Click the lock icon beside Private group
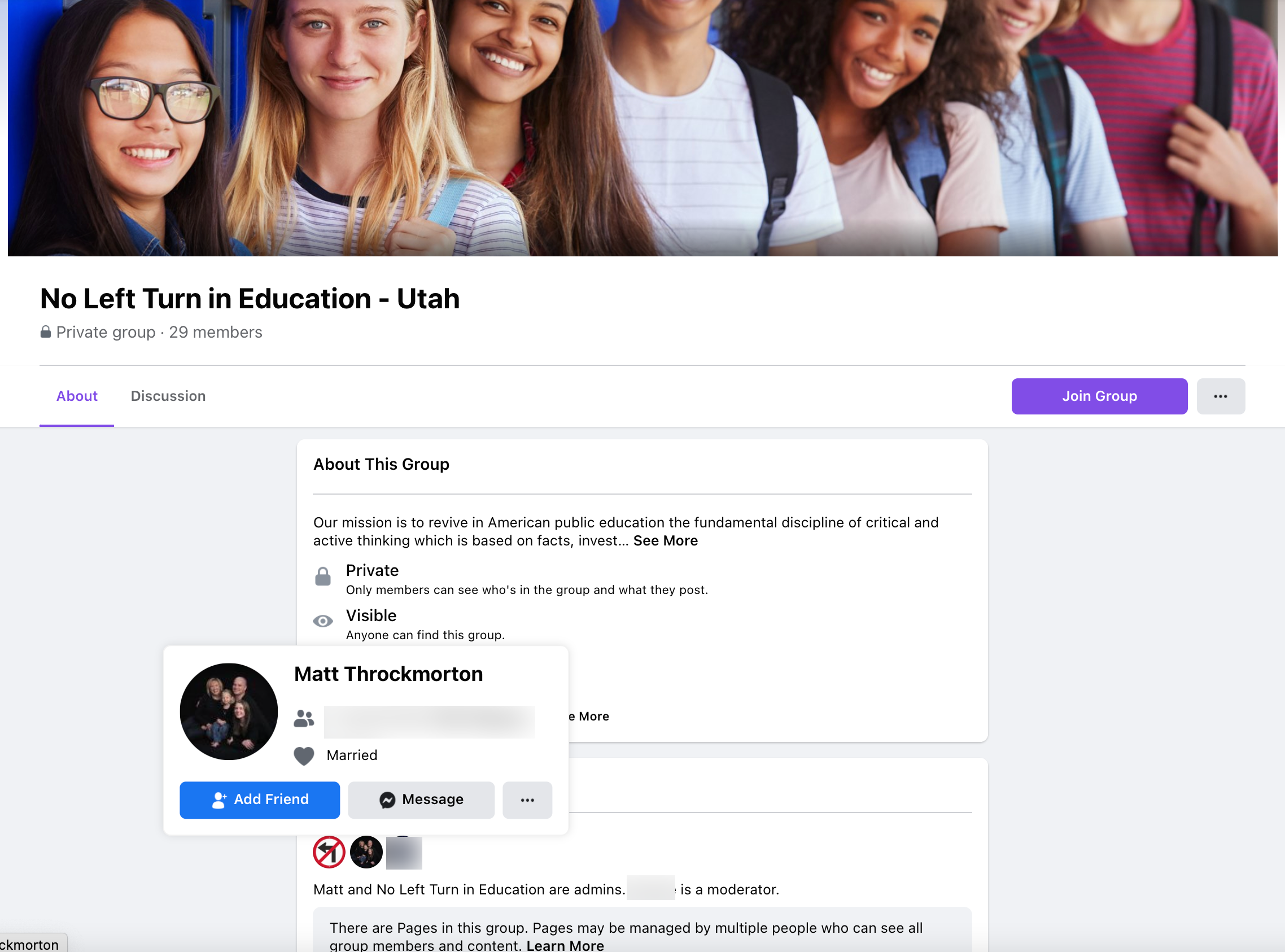 click(46, 332)
